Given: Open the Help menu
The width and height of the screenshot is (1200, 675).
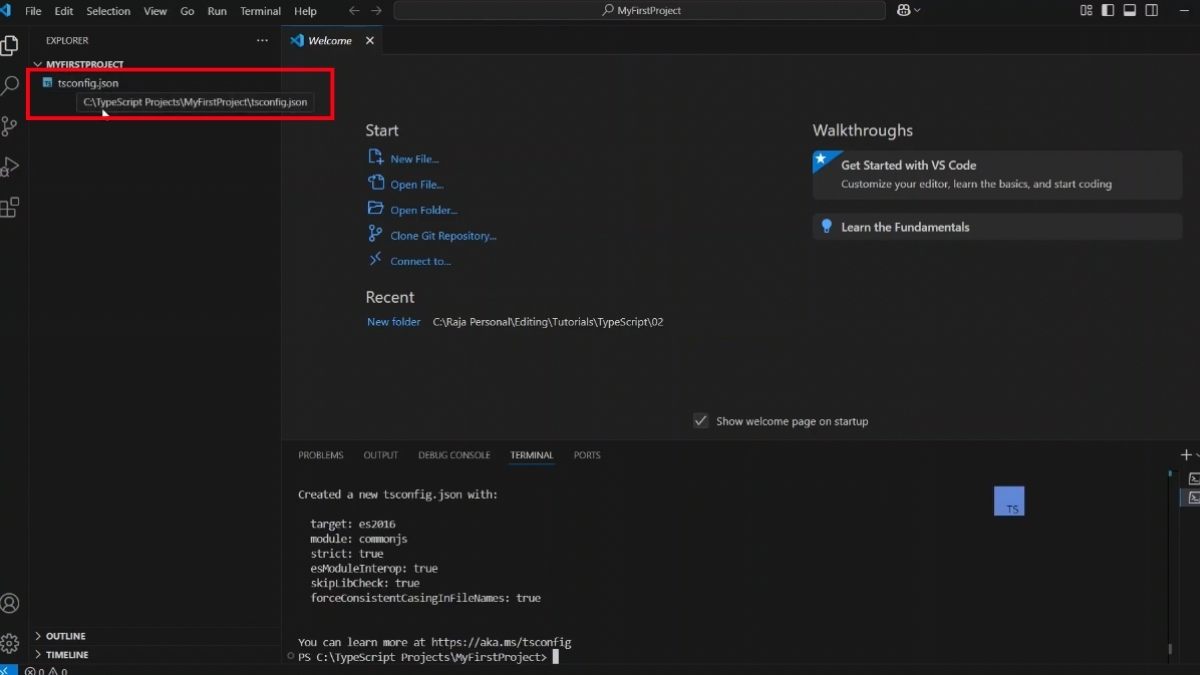Looking at the screenshot, I should pos(306,11).
